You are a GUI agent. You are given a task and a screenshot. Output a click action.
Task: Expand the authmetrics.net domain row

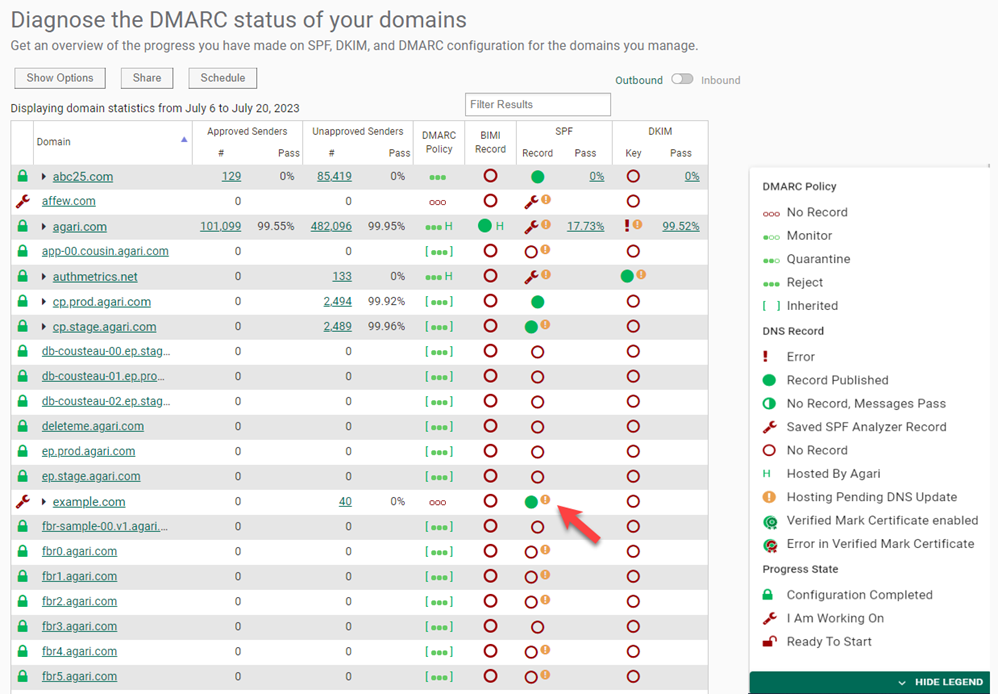pyautogui.click(x=43, y=276)
